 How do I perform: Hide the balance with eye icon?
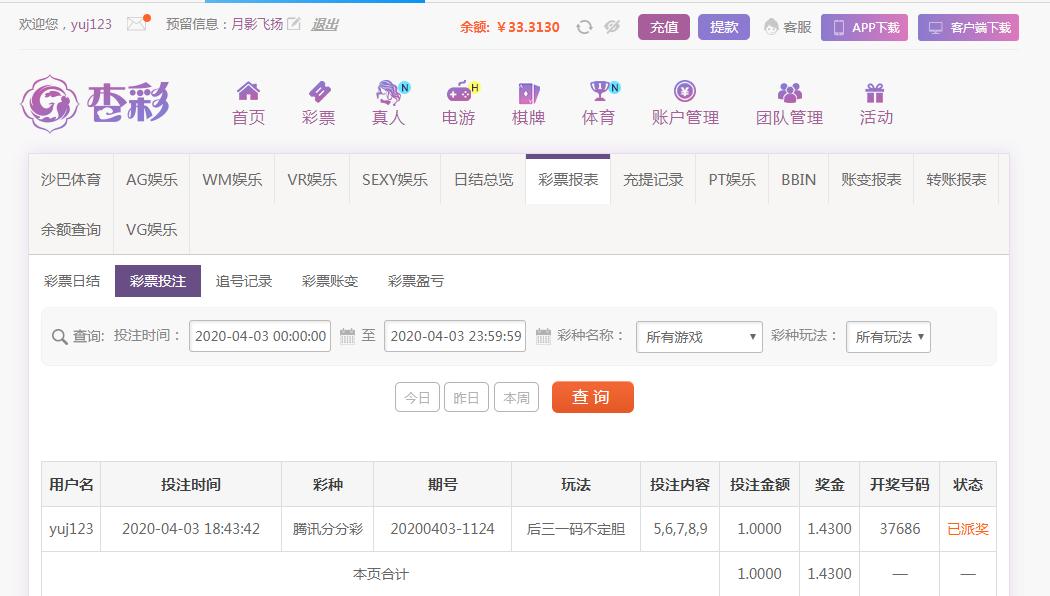coord(613,27)
